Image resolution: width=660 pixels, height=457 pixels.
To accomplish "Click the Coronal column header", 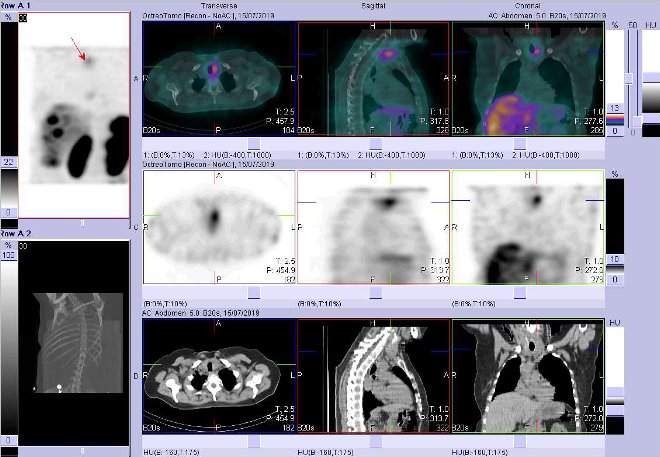I will tap(528, 4).
